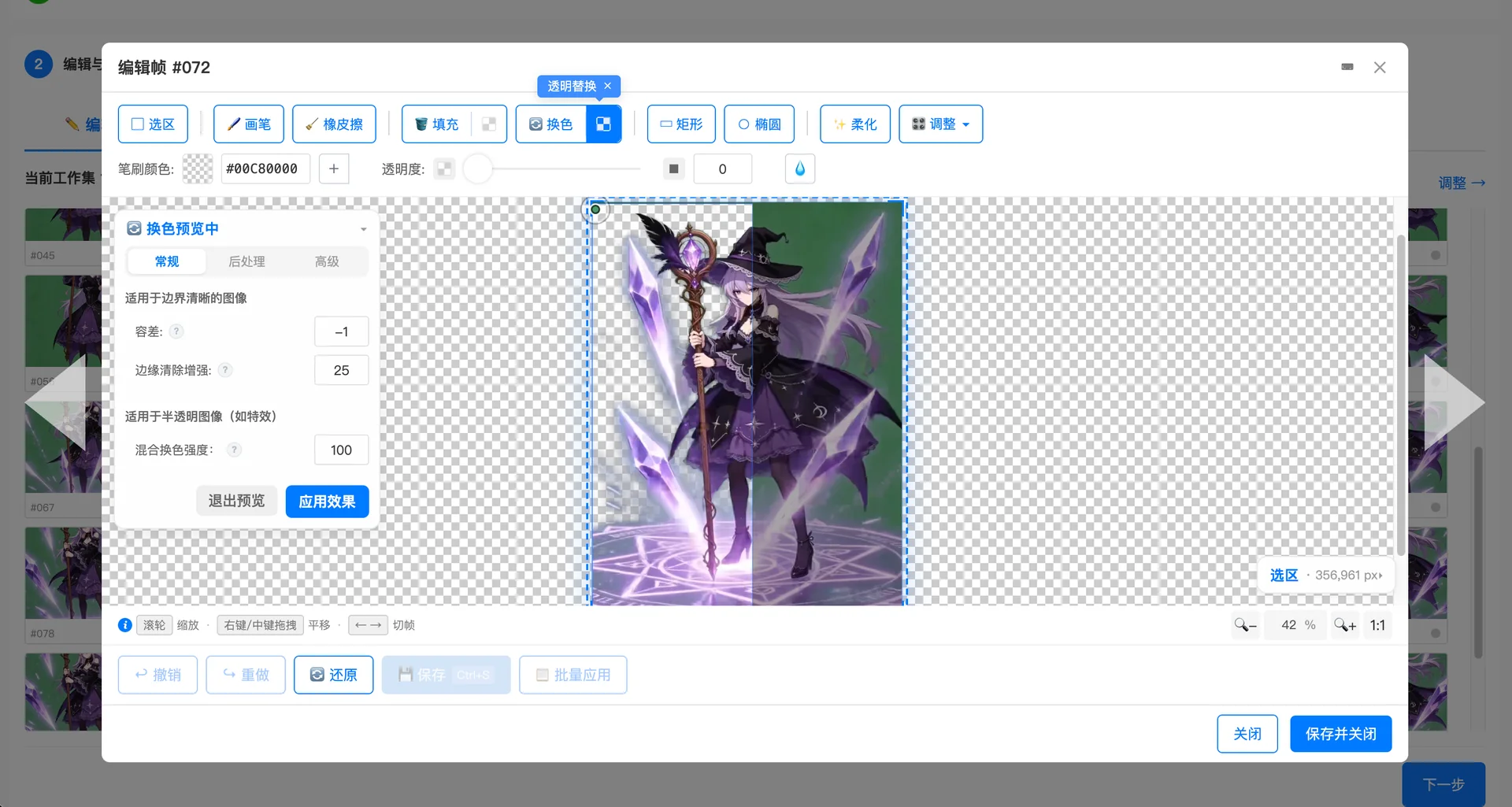
Task: Dismiss the 透明替换 tooltip with its X
Action: [x=608, y=86]
